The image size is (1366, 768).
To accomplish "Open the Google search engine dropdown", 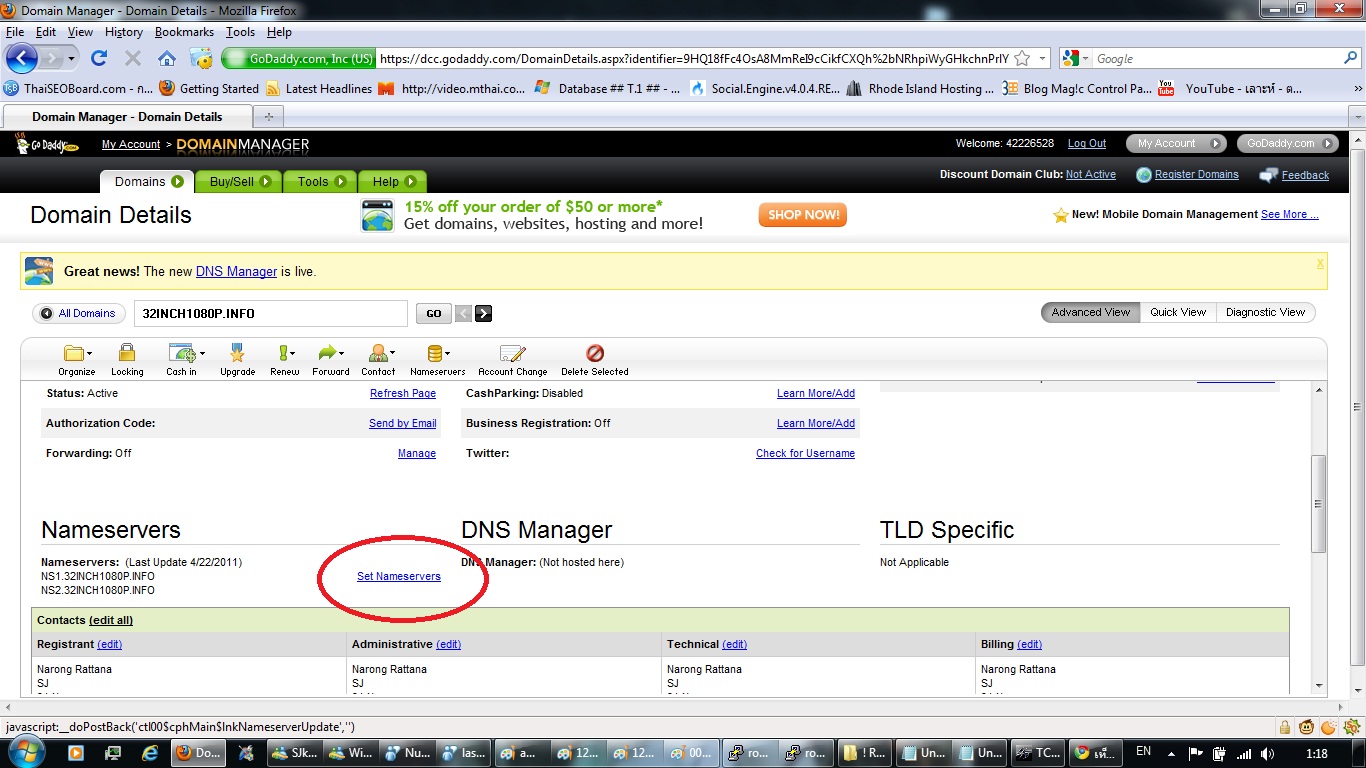I will click(x=1076, y=59).
